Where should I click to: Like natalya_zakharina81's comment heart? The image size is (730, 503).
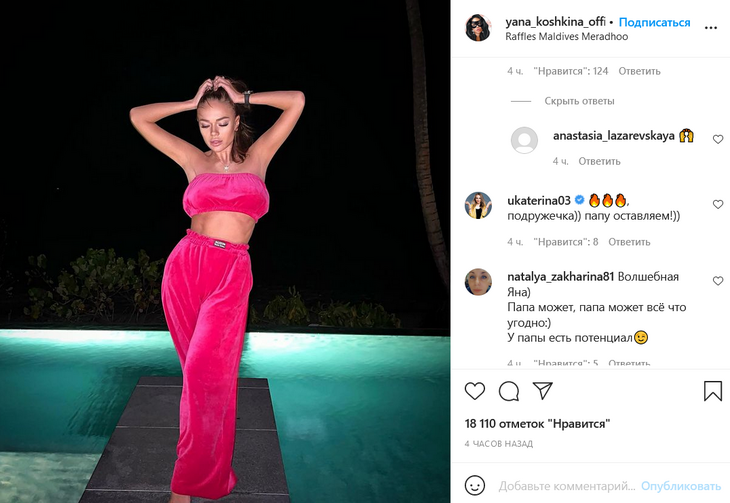(x=718, y=280)
